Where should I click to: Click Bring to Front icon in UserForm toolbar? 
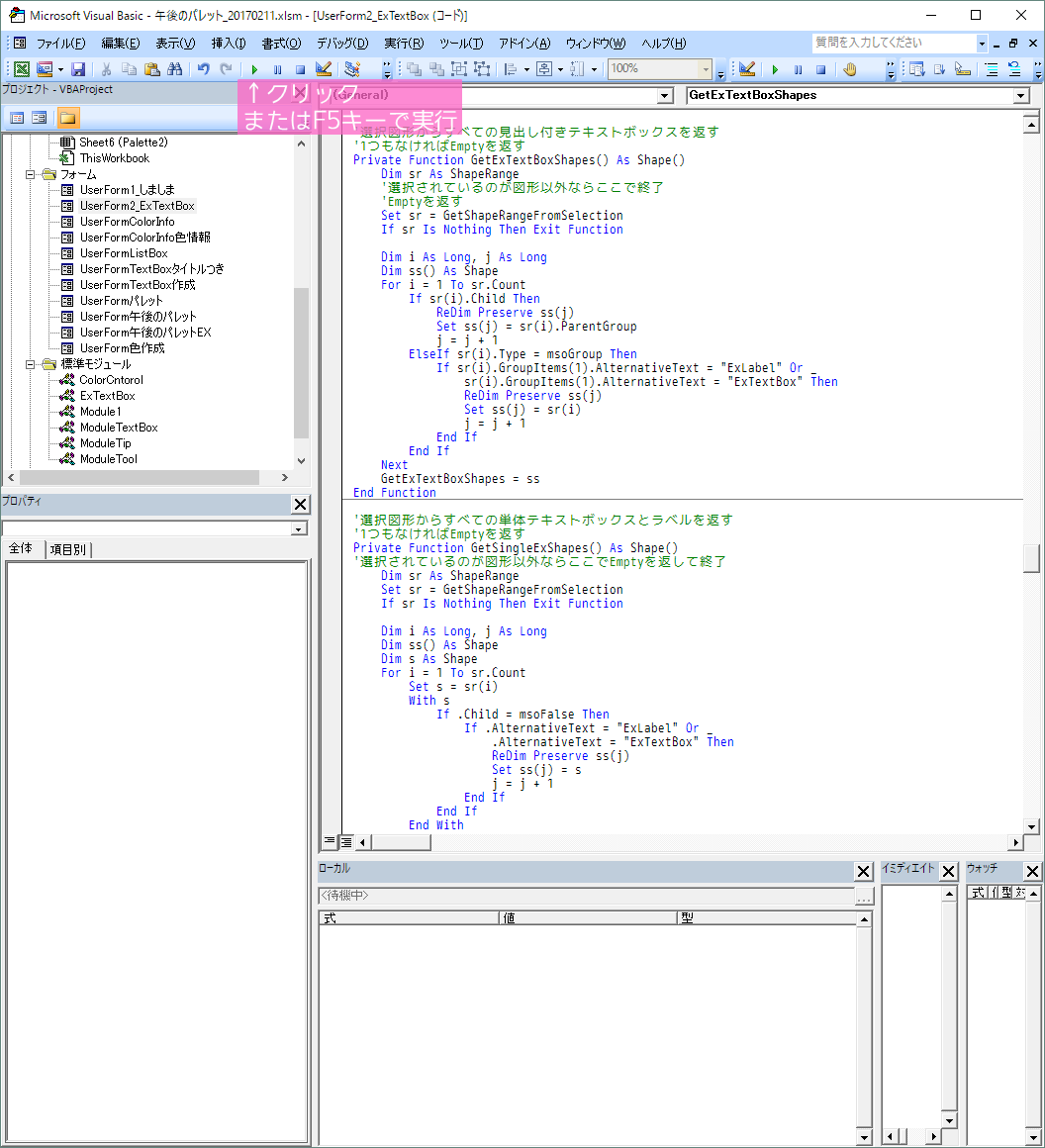tap(415, 69)
